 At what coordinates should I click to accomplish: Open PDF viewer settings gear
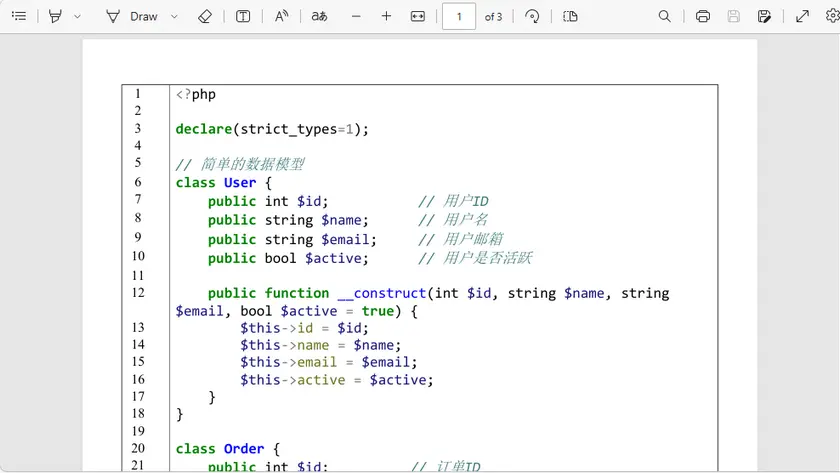[x=832, y=16]
